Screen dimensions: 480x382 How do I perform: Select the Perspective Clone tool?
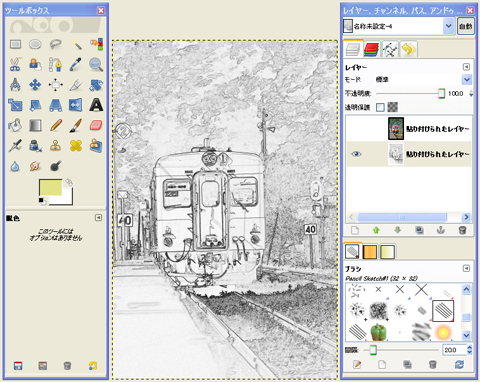(96, 146)
